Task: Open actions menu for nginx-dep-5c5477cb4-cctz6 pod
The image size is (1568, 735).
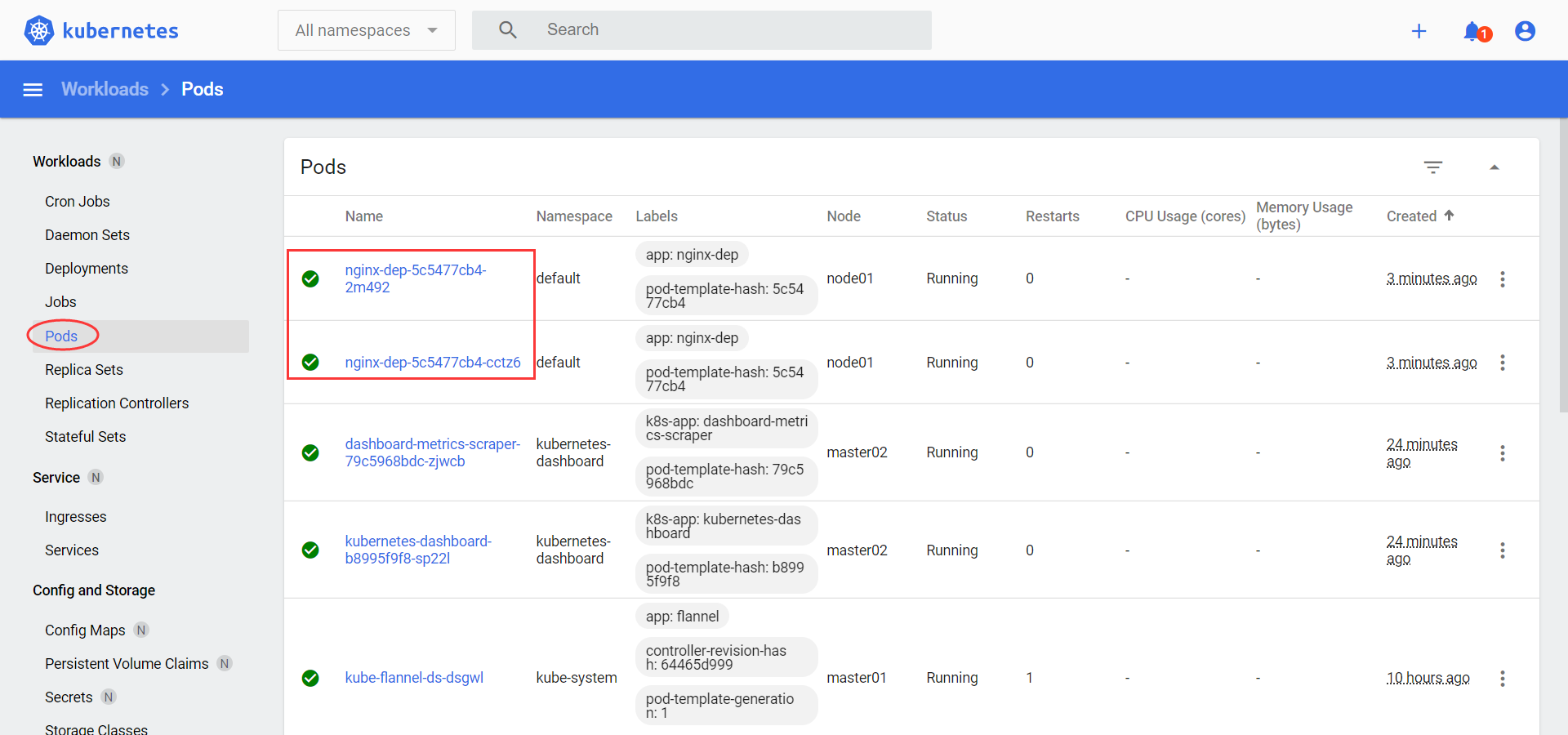Action: pos(1502,363)
